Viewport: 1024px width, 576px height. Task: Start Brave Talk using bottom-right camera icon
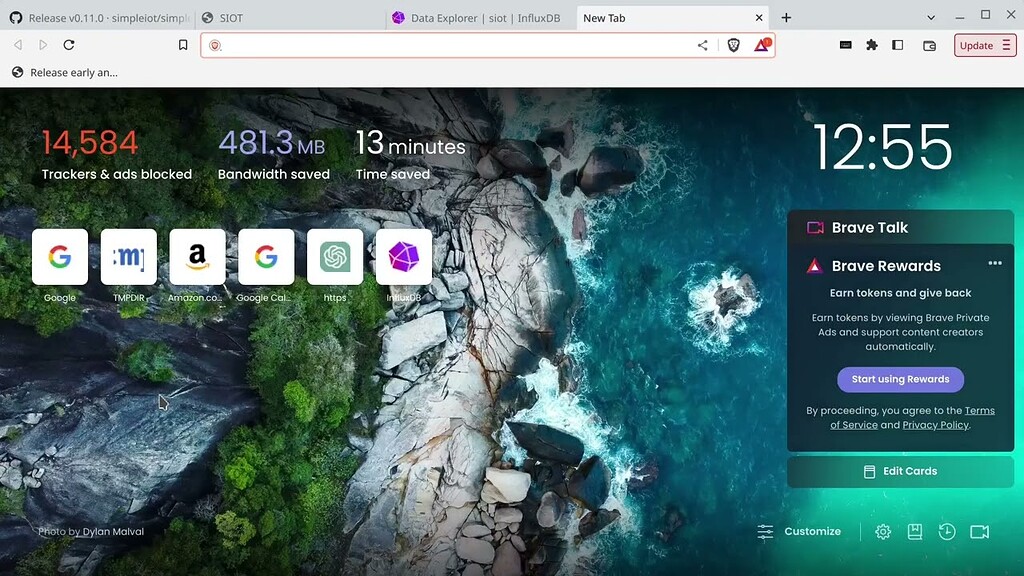[x=979, y=532]
